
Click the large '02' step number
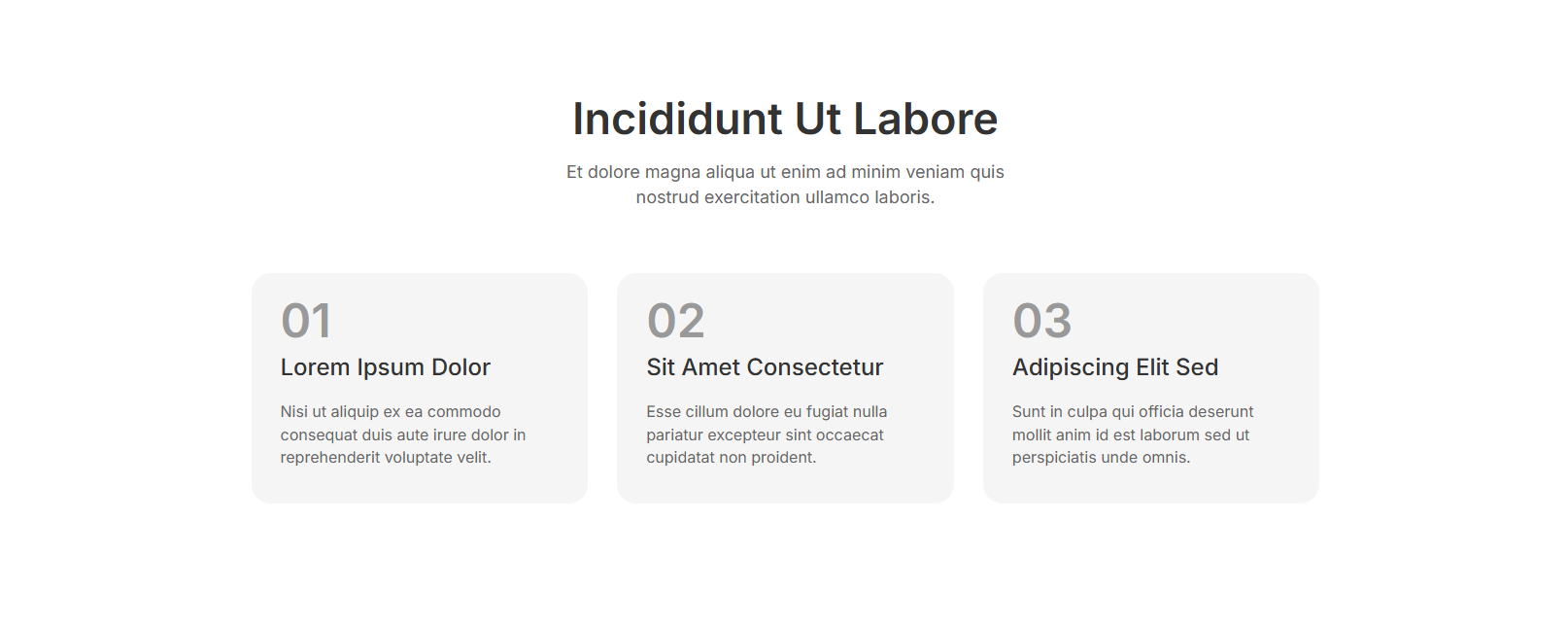click(x=675, y=321)
